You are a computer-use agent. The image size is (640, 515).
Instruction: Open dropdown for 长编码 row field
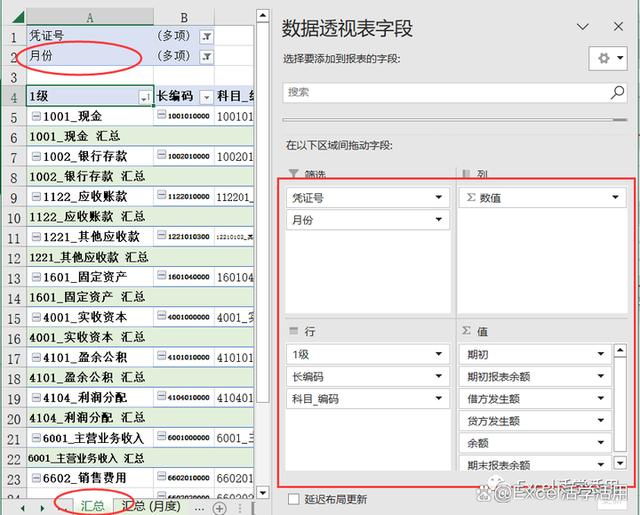pos(438,376)
